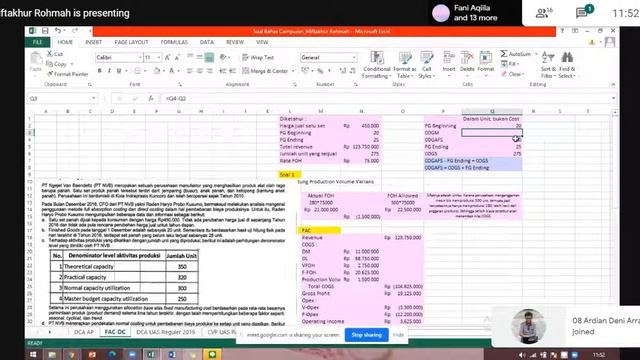
Task: Toggle Align Left in Alignment group
Action: 190,71
